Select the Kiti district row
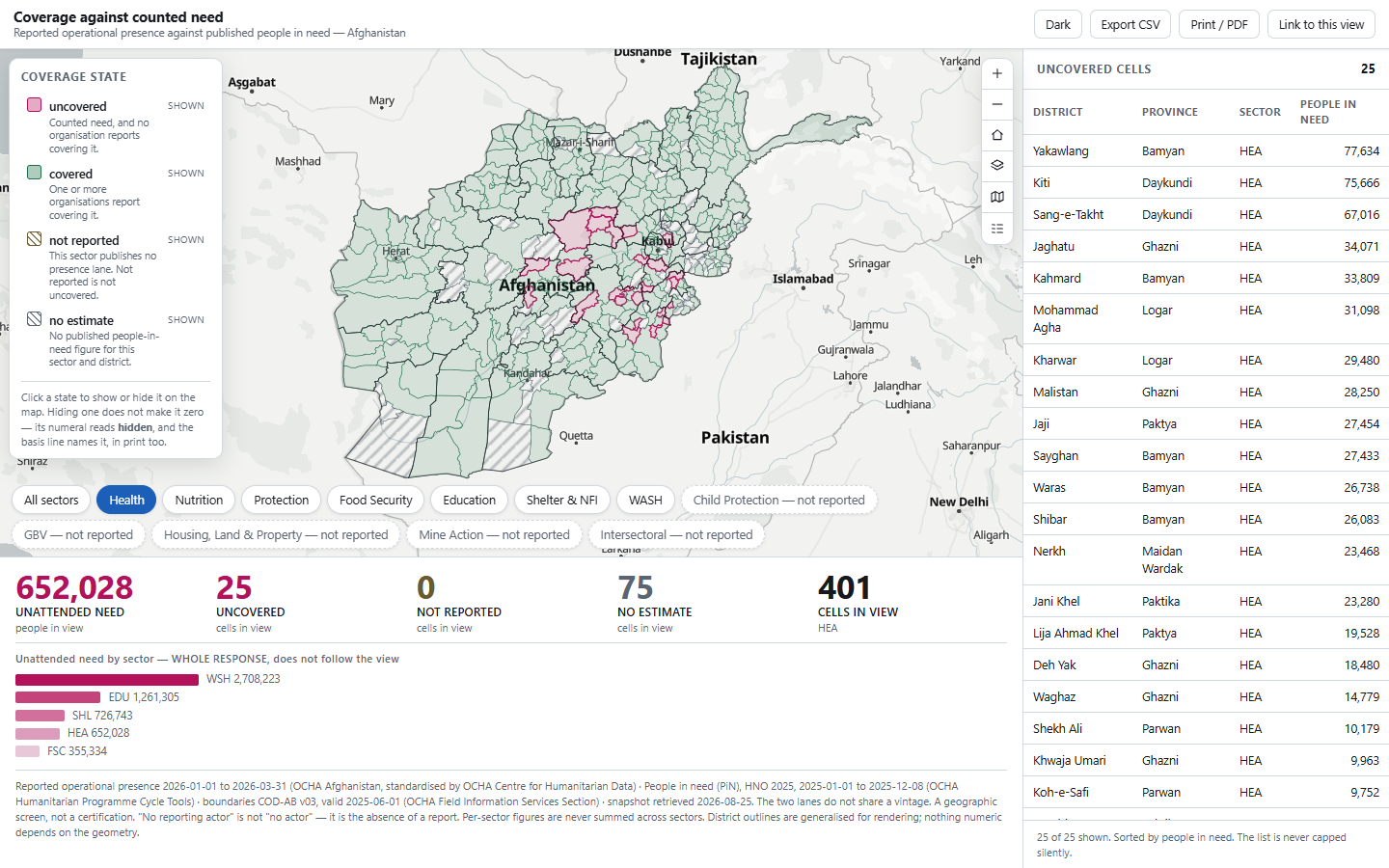This screenshot has height=868, width=1389. click(1206, 182)
